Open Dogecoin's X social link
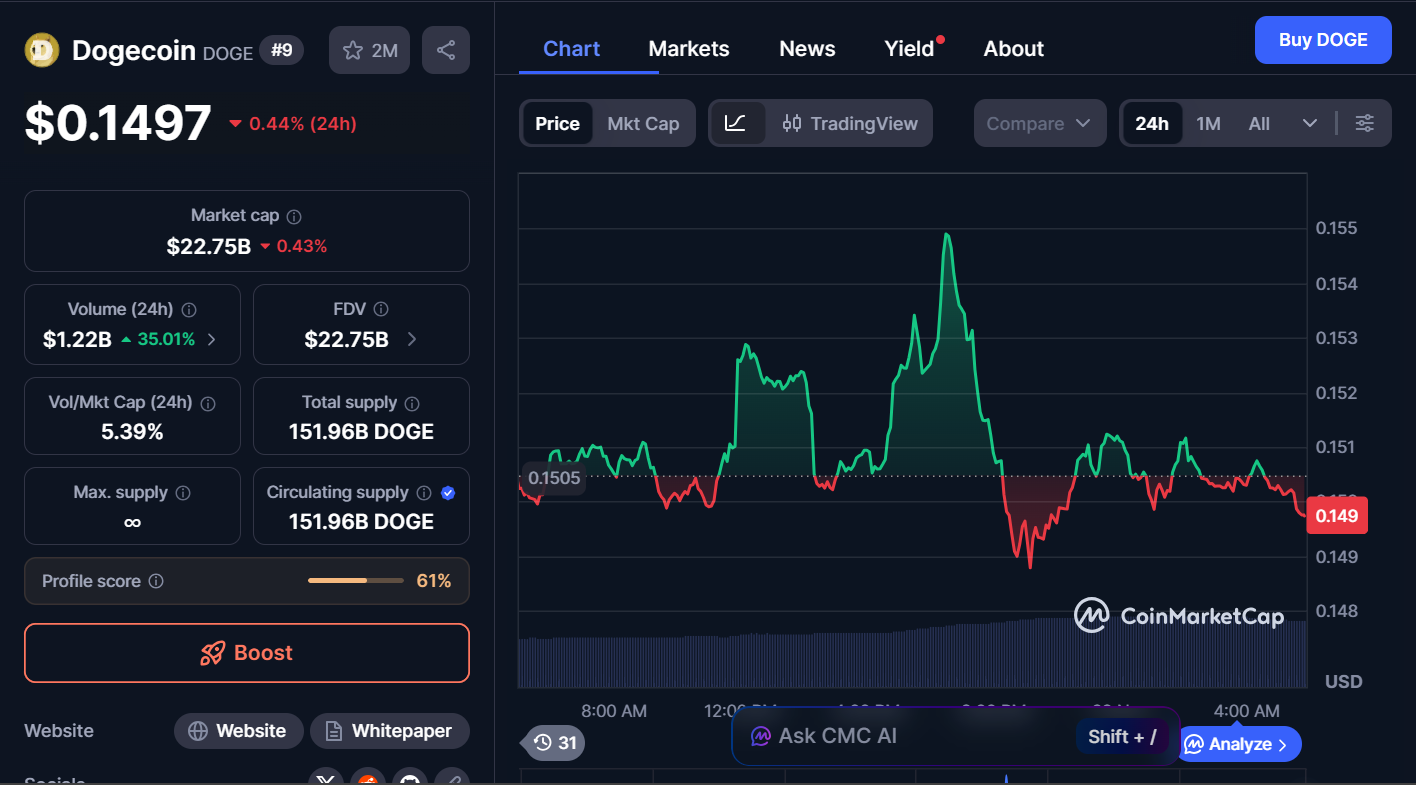 pos(325,778)
